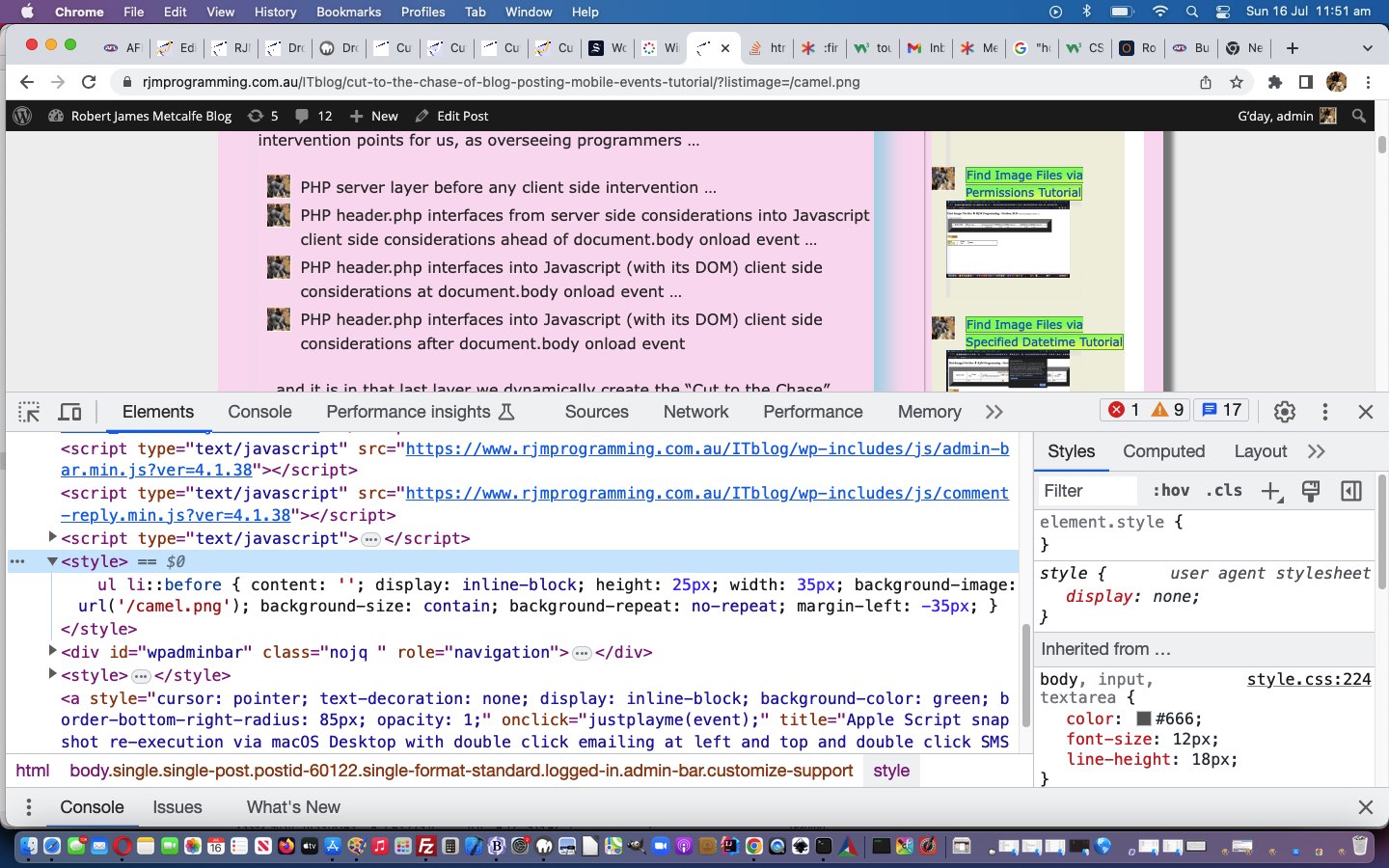This screenshot has height=868, width=1389.
Task: Close the bottom drawer
Action: (x=1365, y=807)
